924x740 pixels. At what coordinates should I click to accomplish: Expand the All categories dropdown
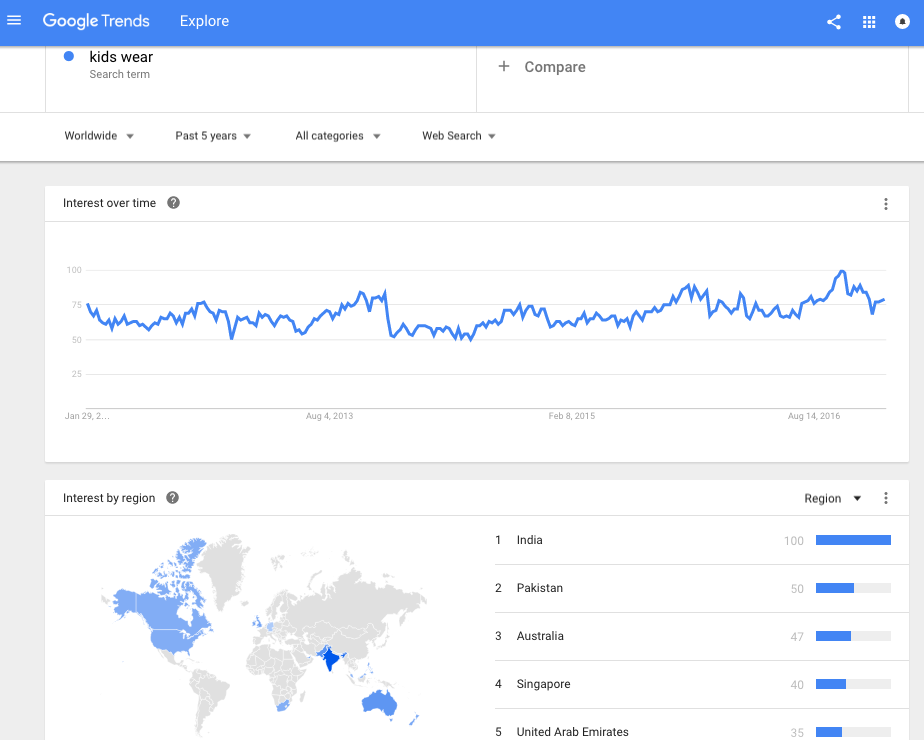[338, 136]
